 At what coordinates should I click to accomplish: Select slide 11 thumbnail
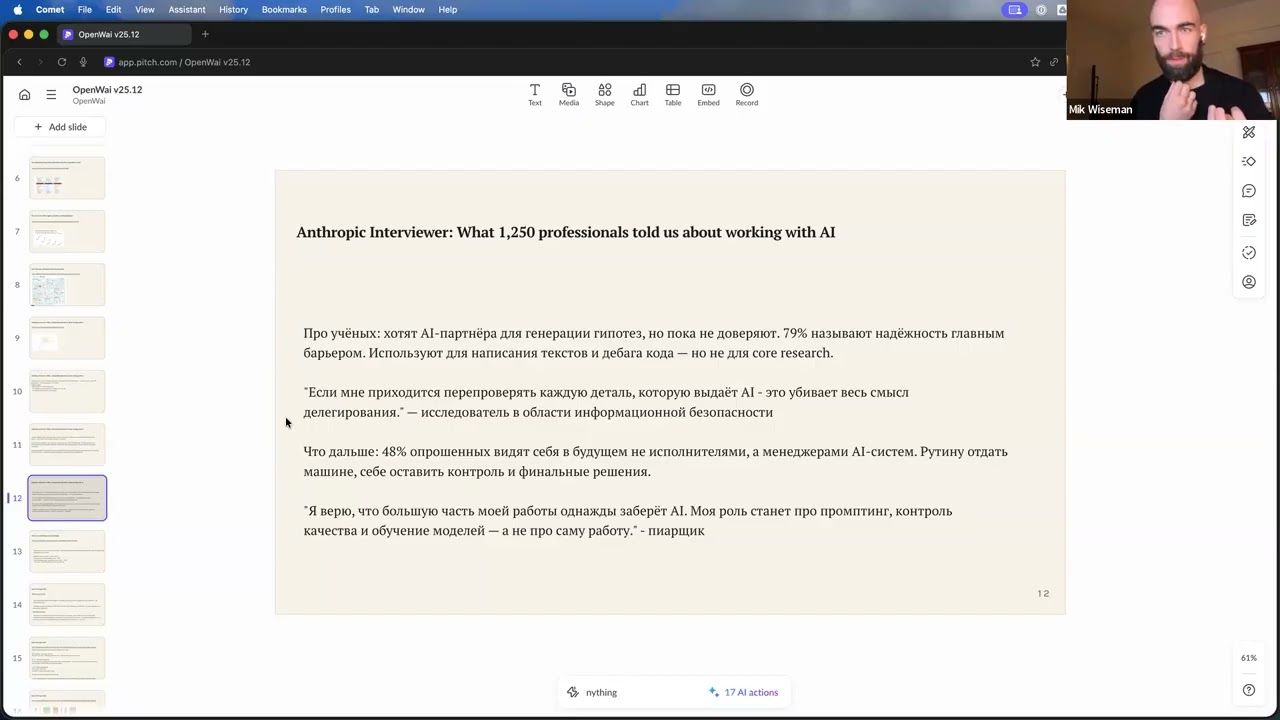pos(67,445)
